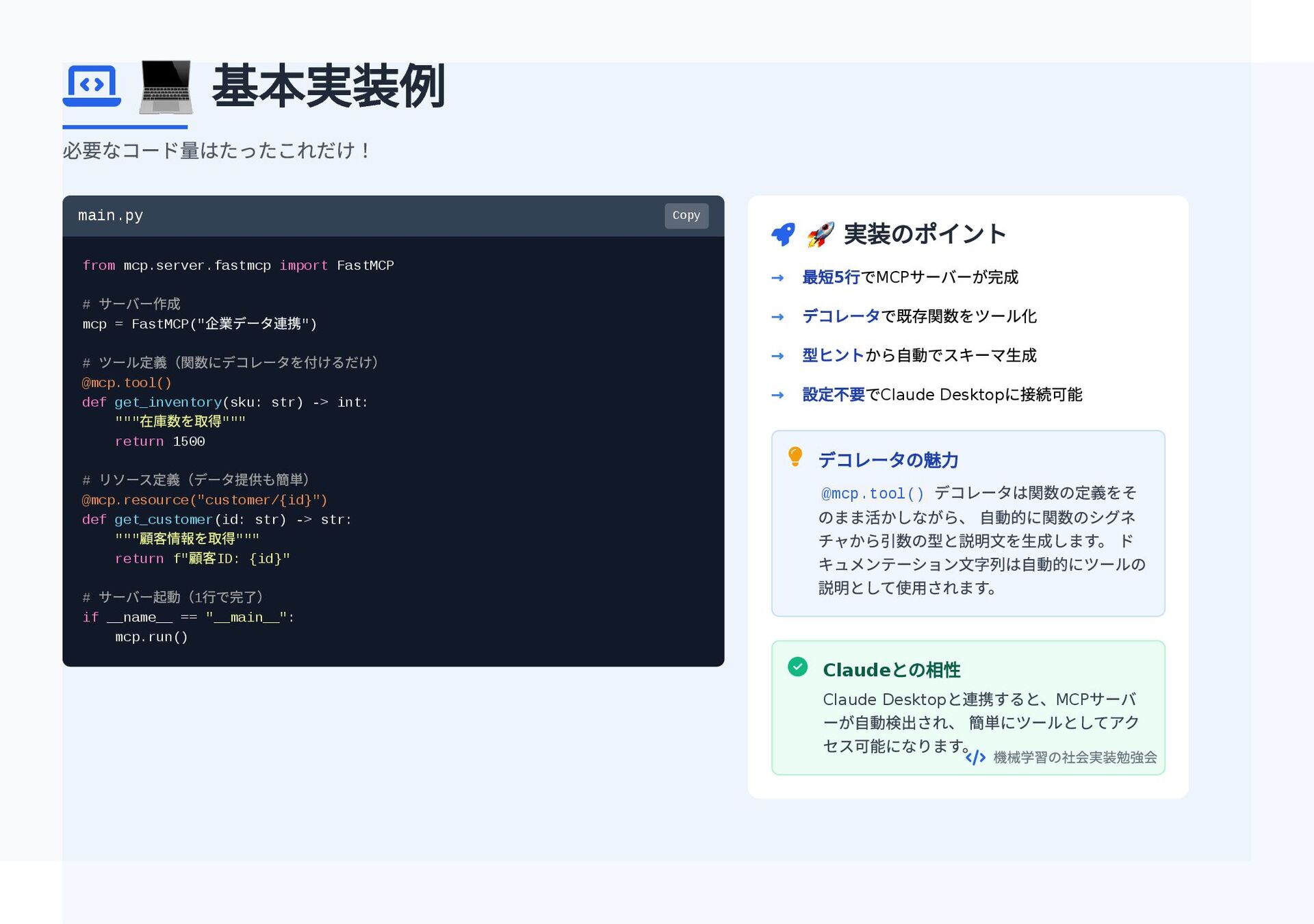Click the heading Claudeとの相性
This screenshot has height=924, width=1314.
(x=892, y=670)
